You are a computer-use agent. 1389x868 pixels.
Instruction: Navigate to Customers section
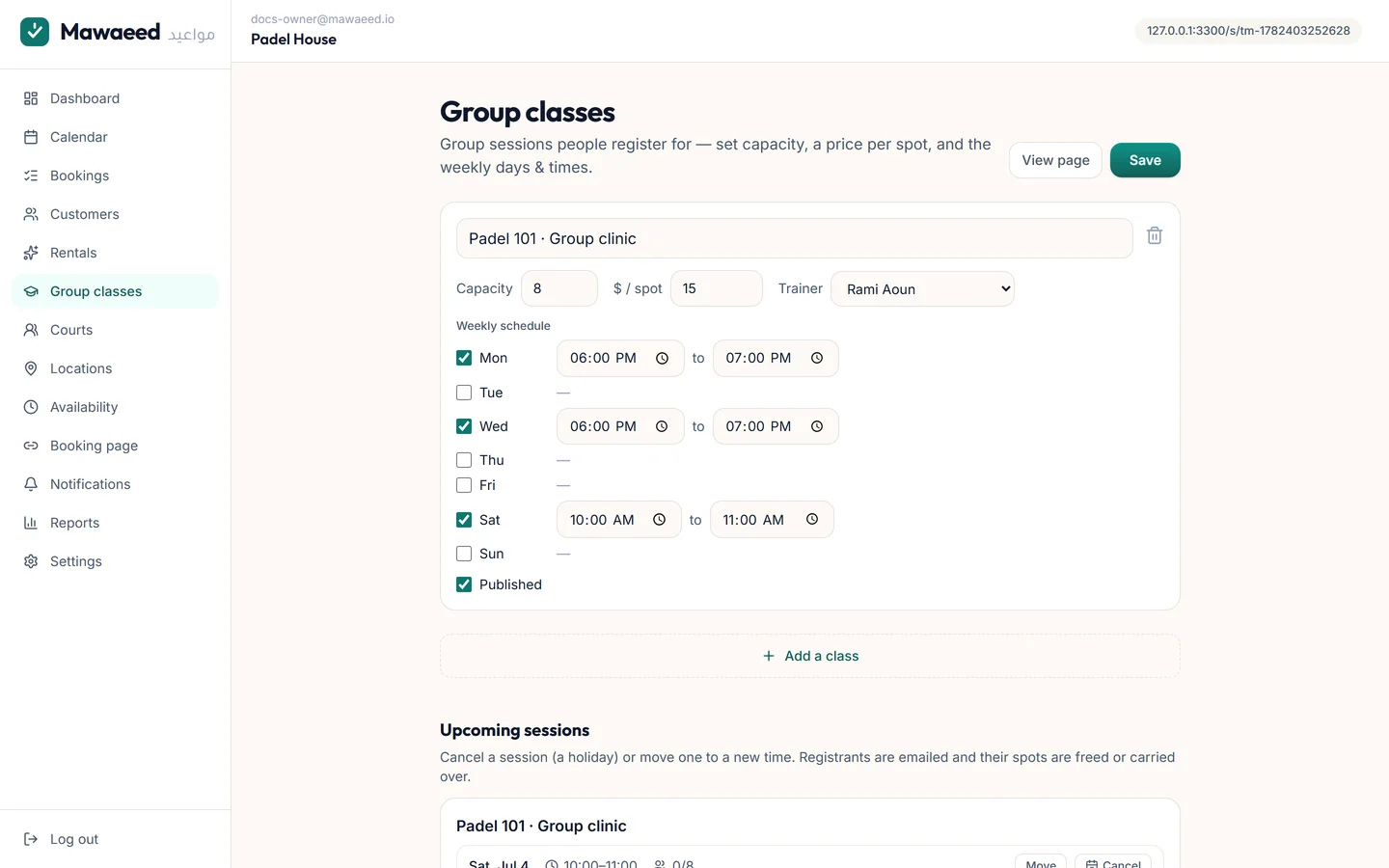[x=116, y=214]
